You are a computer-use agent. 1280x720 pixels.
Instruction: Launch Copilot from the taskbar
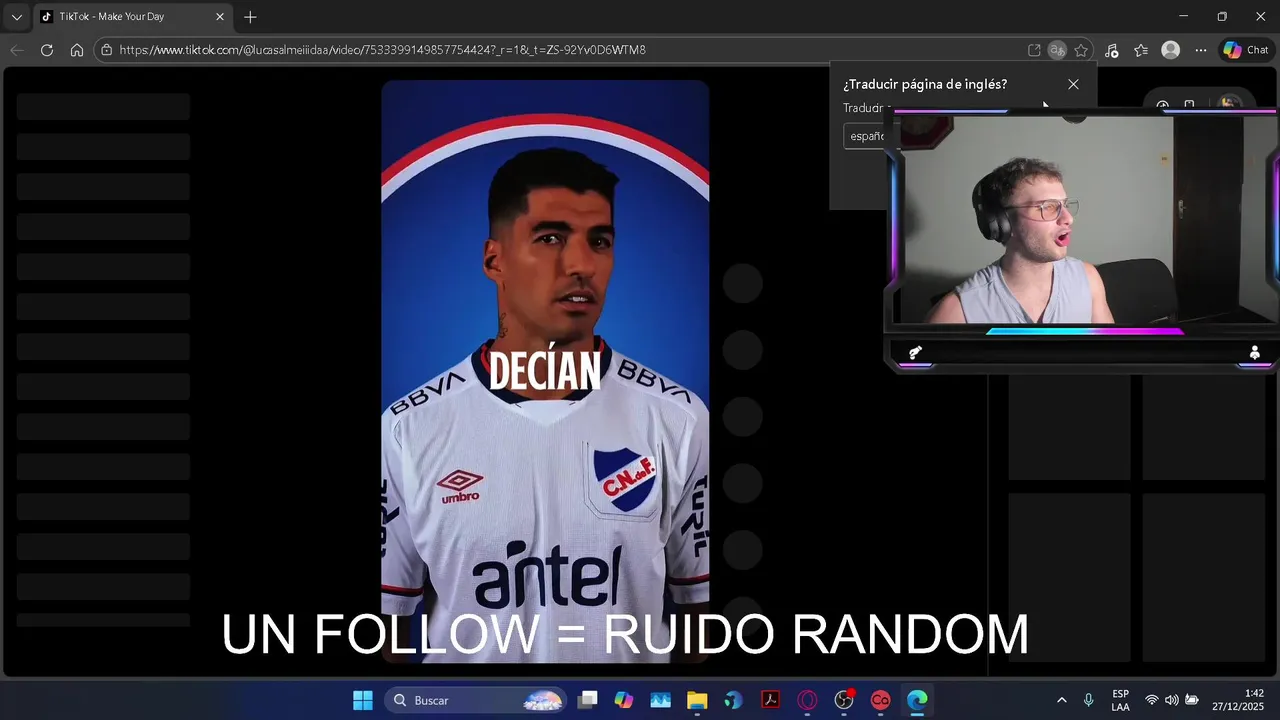click(624, 700)
